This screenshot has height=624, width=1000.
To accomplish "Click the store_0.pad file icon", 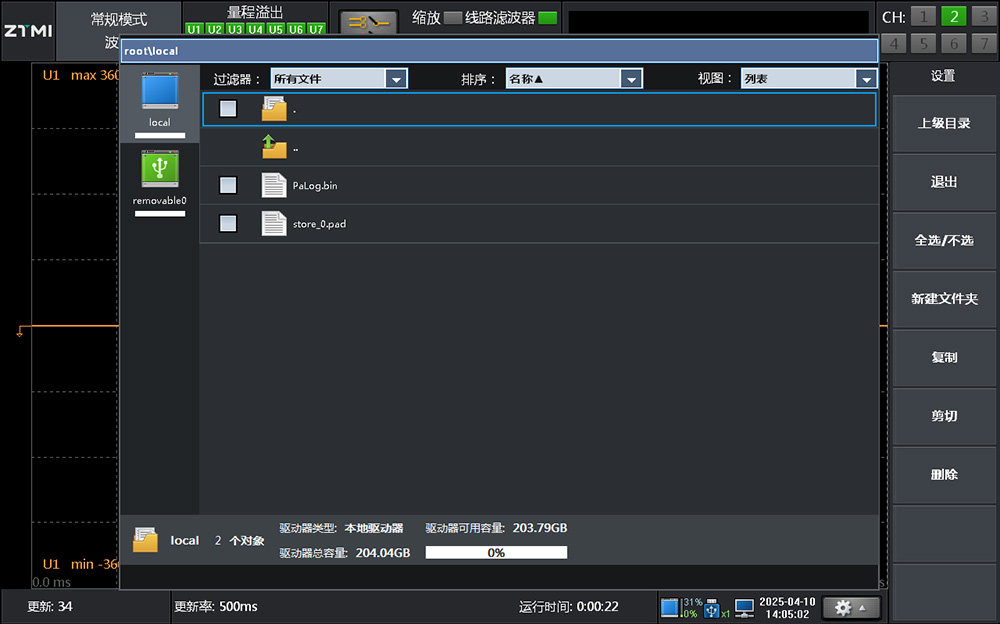I will tap(274, 224).
